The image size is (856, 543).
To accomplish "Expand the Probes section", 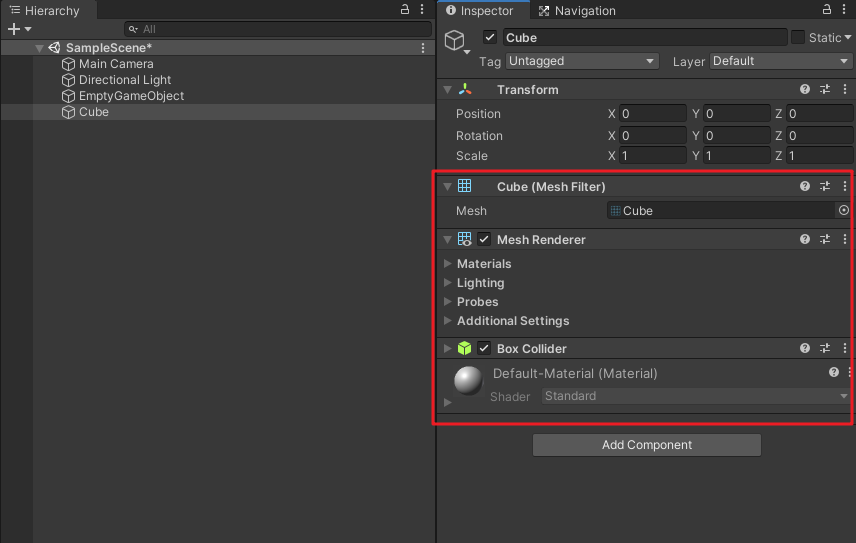I will 448,302.
